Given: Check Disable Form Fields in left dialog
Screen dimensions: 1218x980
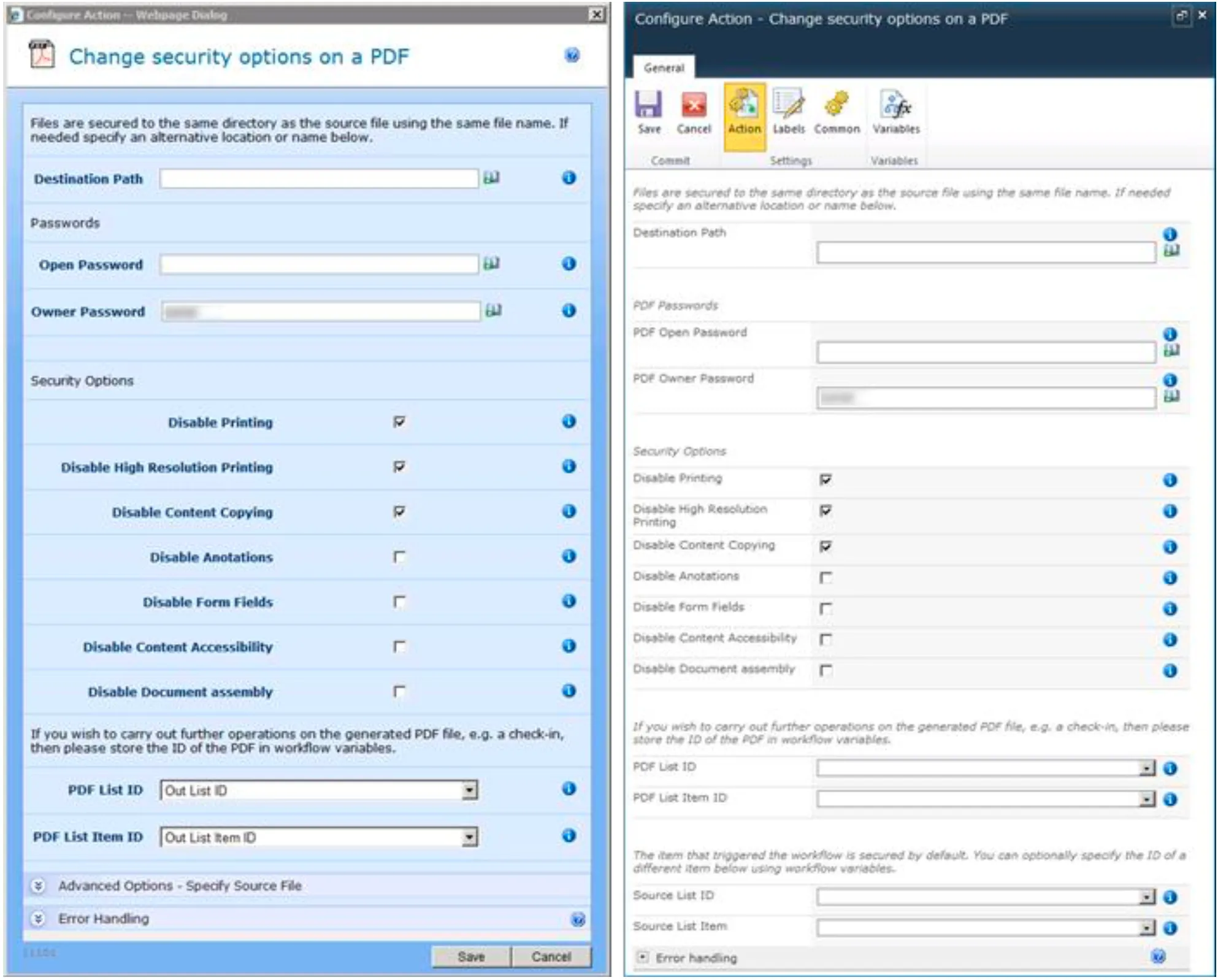Looking at the screenshot, I should (399, 602).
